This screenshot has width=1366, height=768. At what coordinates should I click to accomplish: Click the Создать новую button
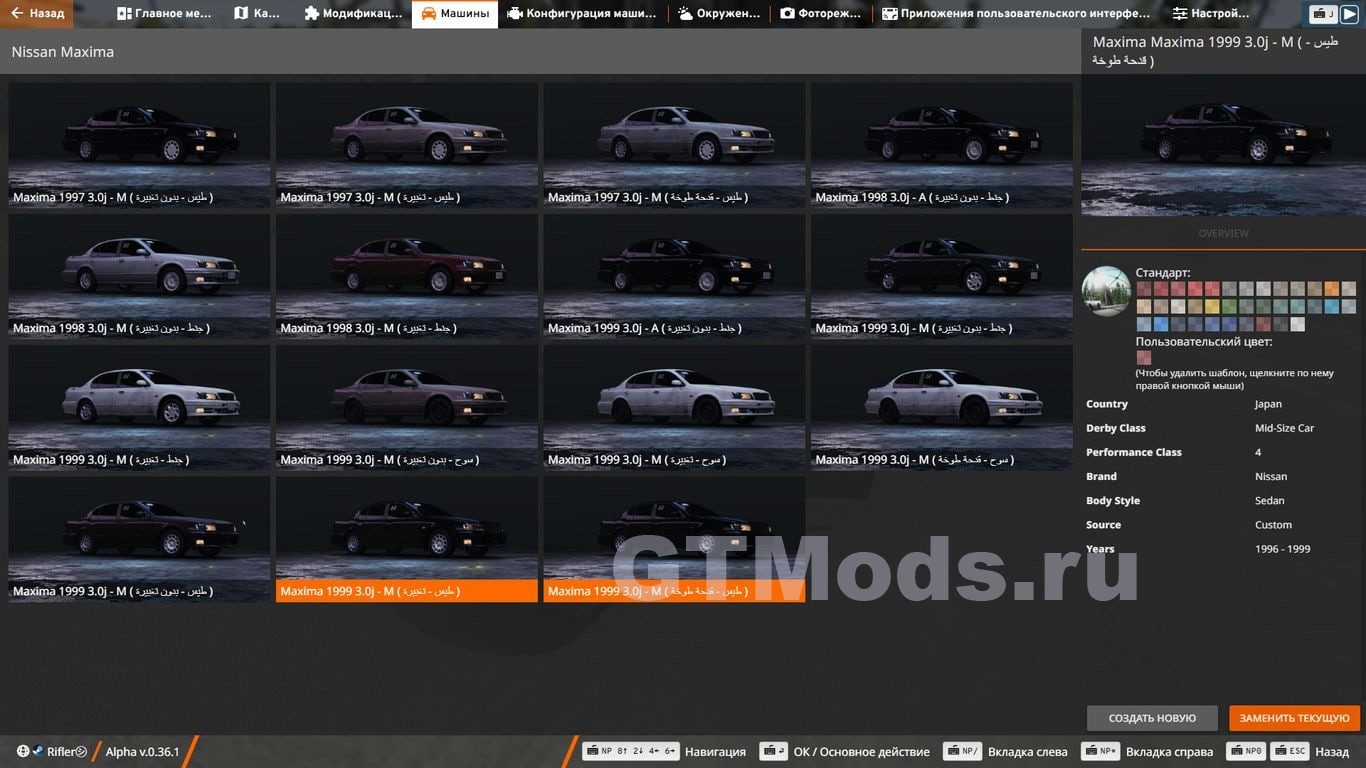(x=1152, y=718)
